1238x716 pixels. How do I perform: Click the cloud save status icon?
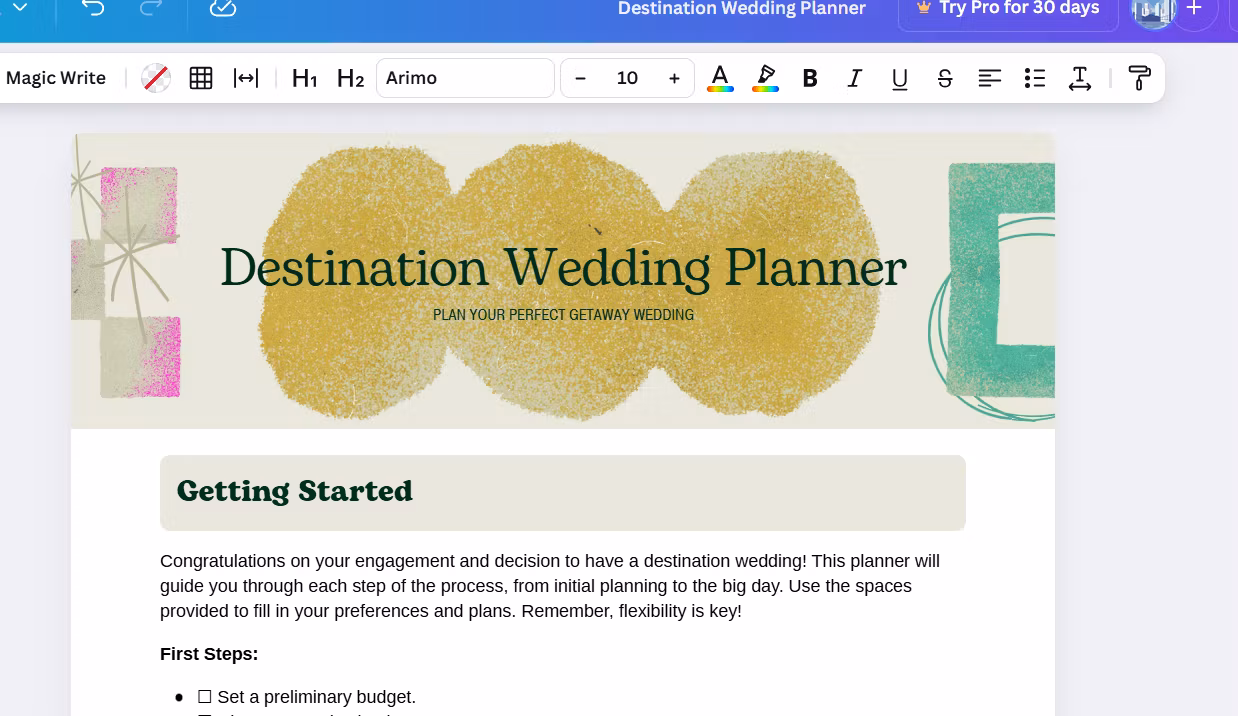222,8
